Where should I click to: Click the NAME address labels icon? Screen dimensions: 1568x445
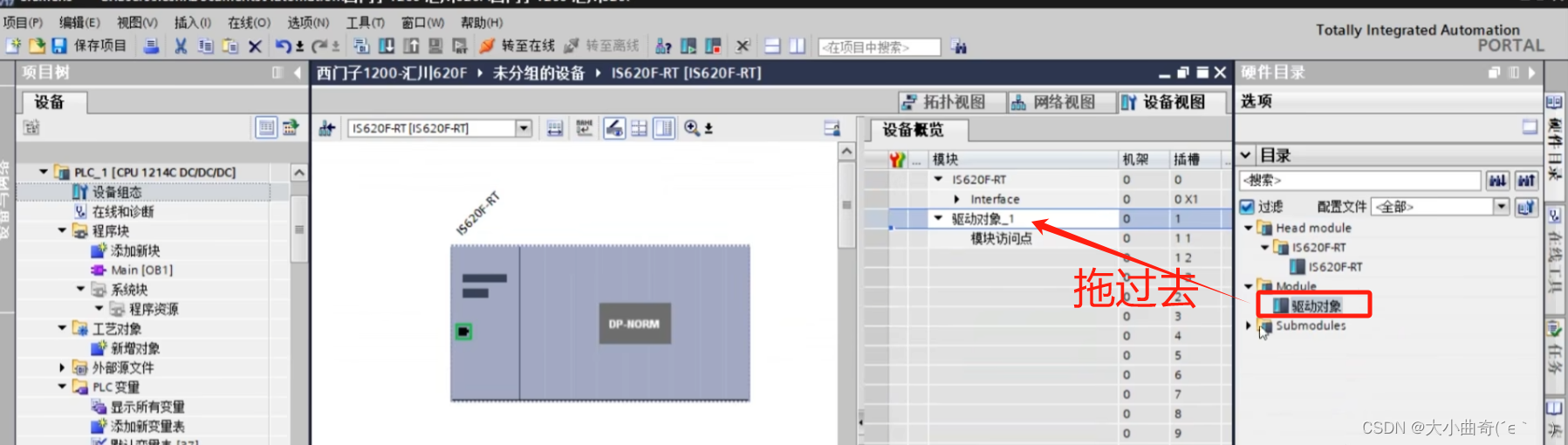[x=584, y=128]
